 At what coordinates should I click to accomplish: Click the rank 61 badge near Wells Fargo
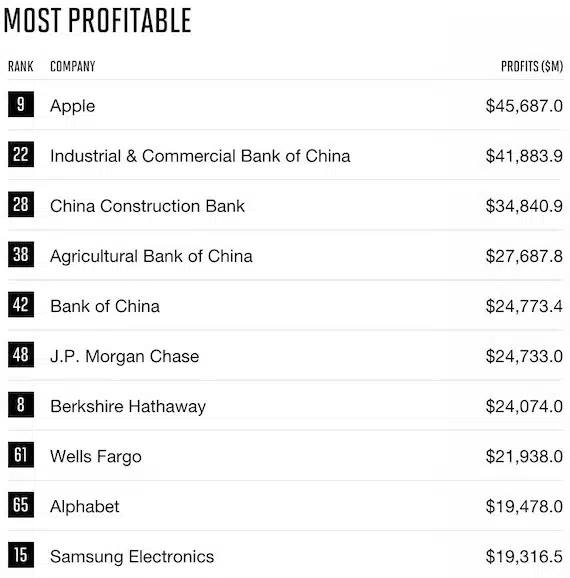point(21,455)
